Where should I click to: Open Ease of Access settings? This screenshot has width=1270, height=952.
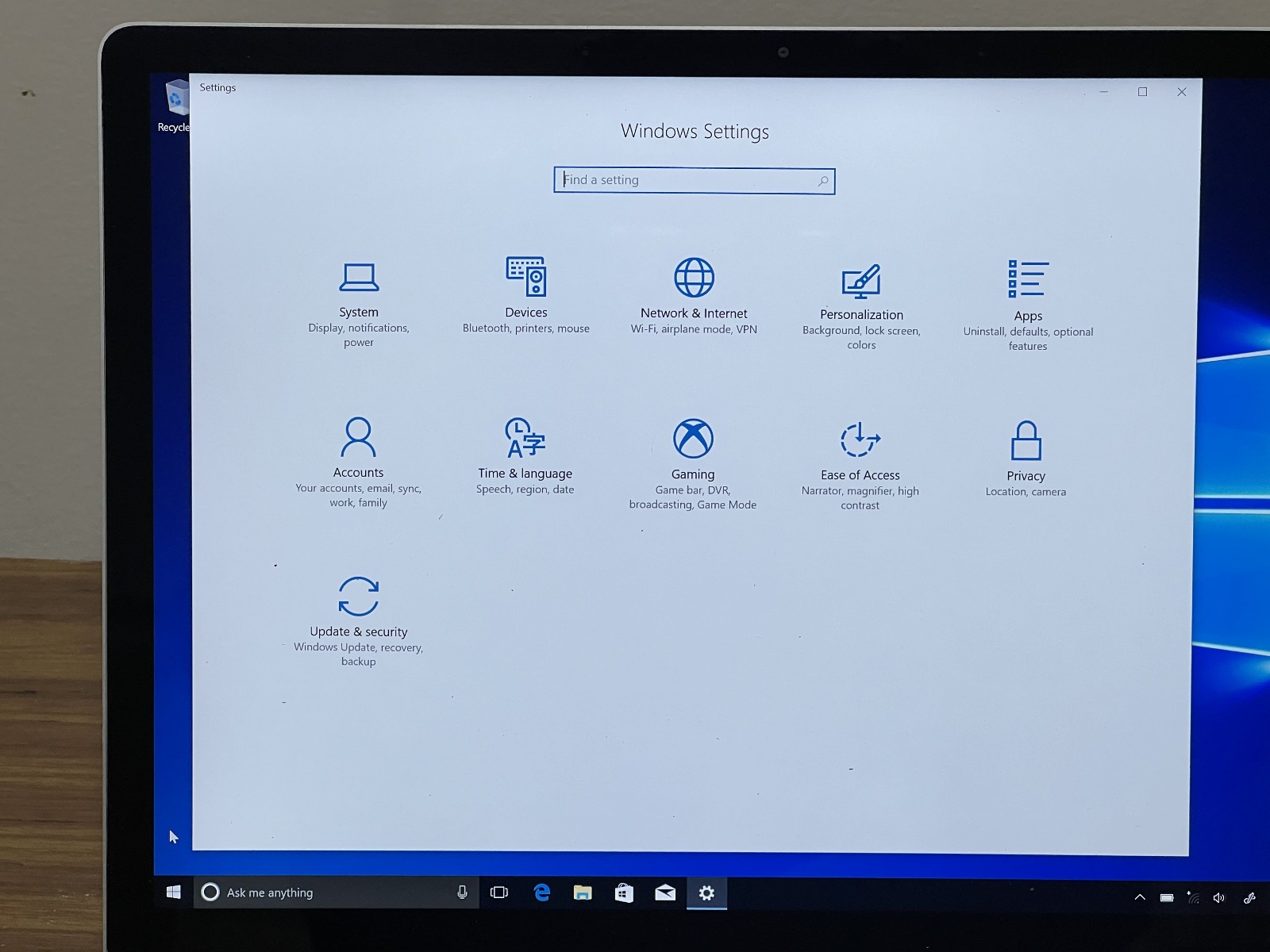tap(860, 466)
